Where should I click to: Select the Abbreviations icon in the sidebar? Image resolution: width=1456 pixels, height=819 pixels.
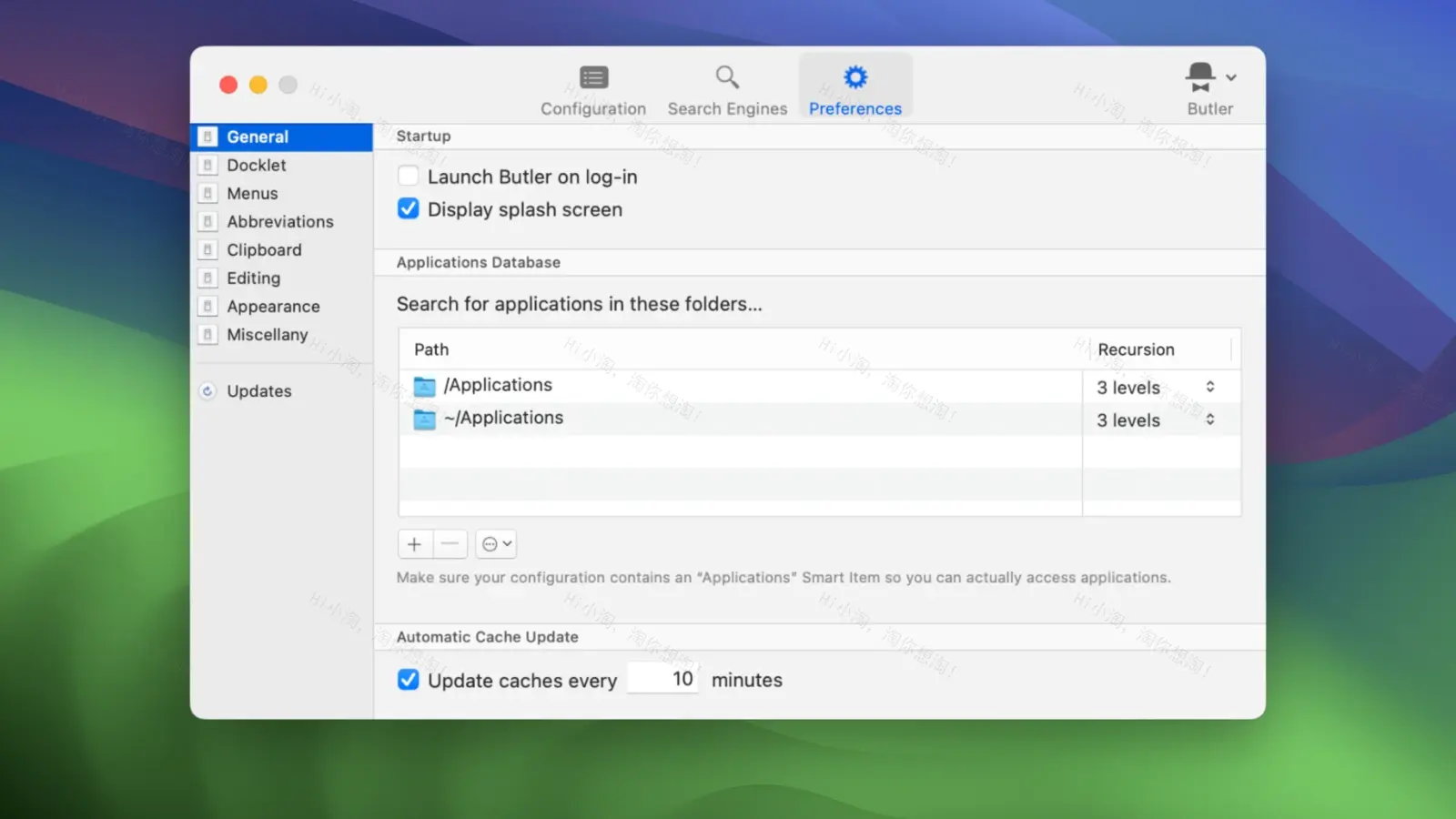pos(208,221)
